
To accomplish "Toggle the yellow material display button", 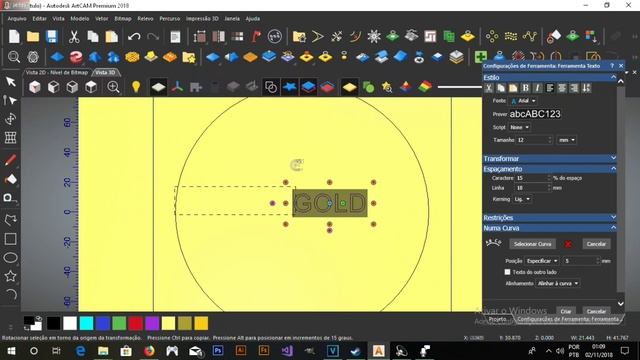I will [349, 87].
